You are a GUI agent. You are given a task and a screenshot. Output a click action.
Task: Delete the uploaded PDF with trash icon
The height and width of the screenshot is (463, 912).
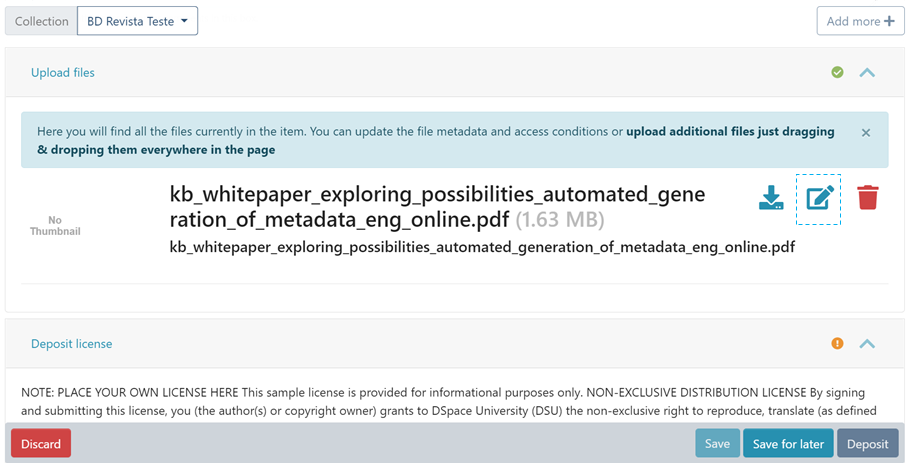[x=867, y=198]
